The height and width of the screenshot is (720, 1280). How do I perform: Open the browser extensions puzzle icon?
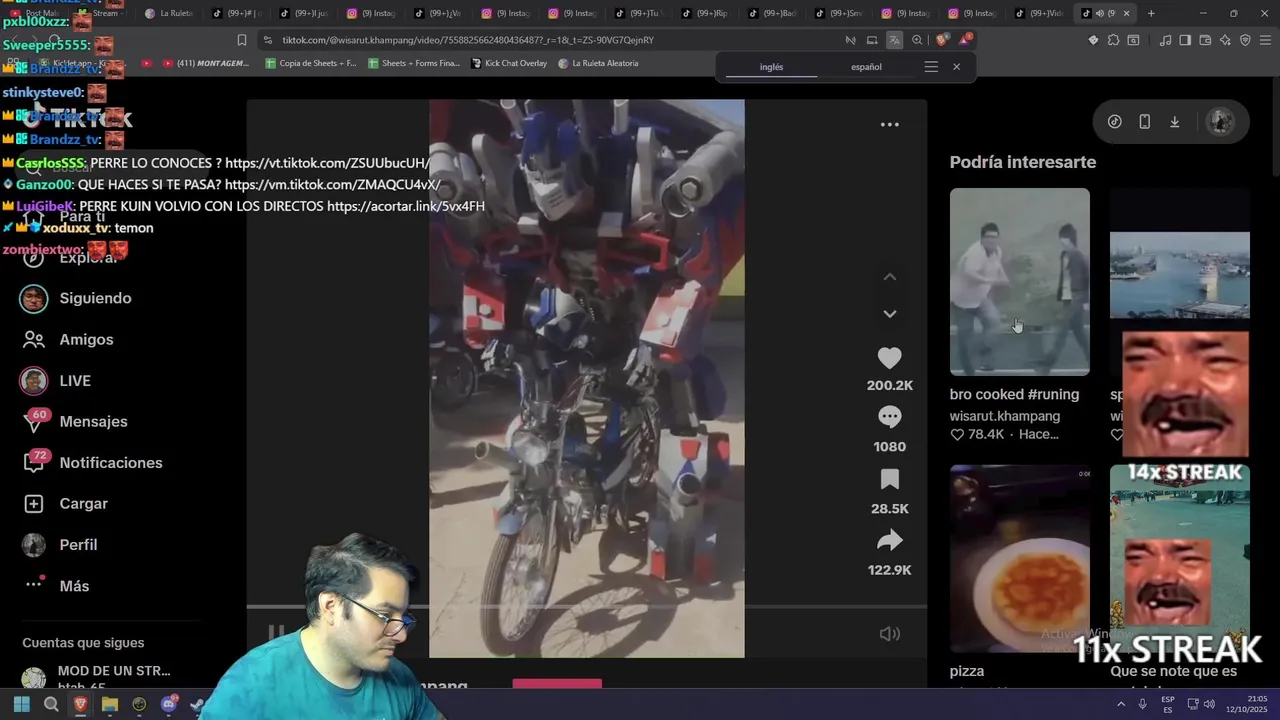point(1113,40)
